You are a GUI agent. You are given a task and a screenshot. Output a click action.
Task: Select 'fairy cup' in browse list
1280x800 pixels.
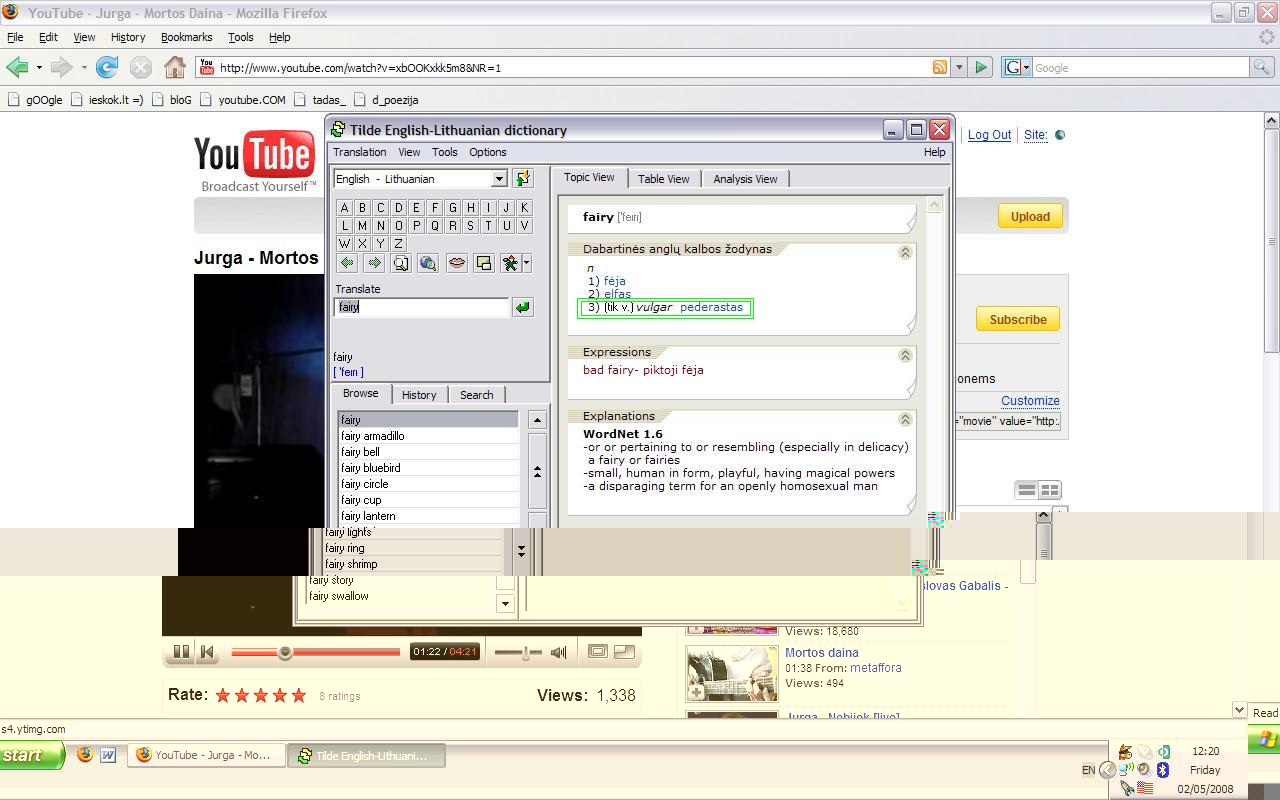[x=428, y=500]
